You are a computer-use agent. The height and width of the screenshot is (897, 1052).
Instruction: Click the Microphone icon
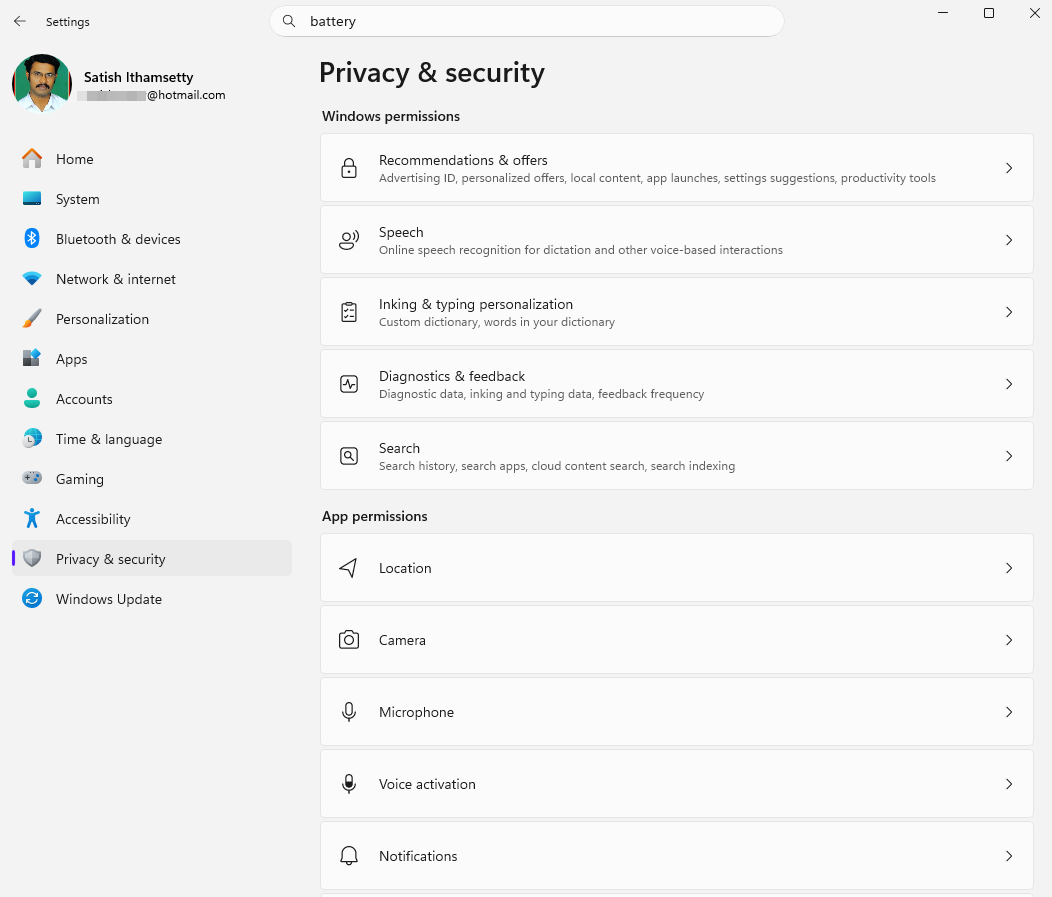[x=349, y=712]
